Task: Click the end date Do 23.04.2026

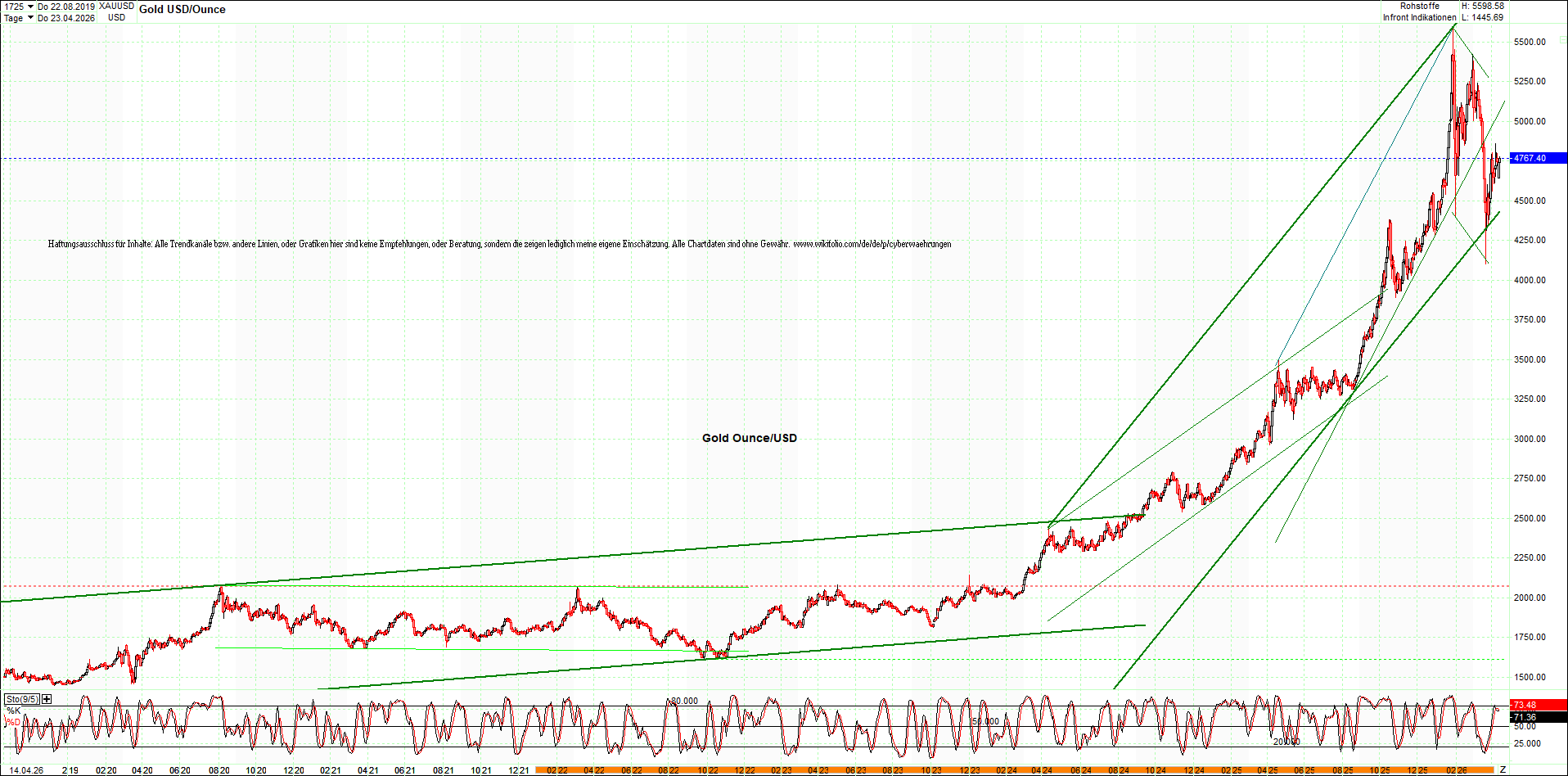Action: [66, 18]
